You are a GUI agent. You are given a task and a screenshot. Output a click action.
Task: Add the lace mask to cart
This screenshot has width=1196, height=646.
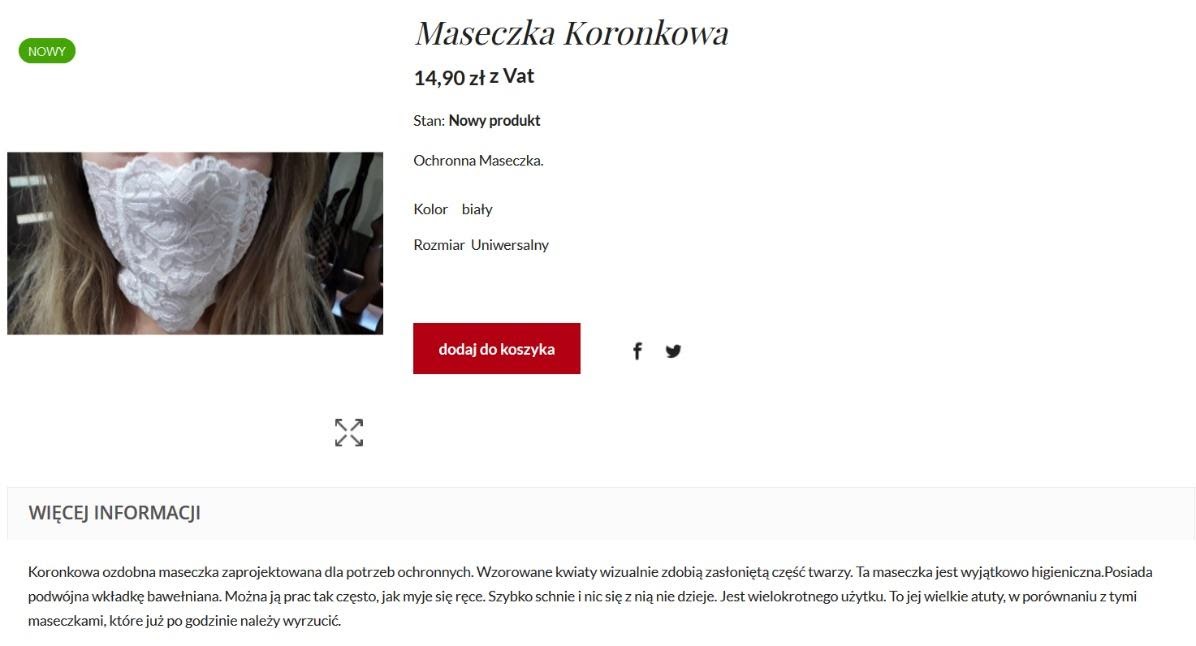coord(497,349)
